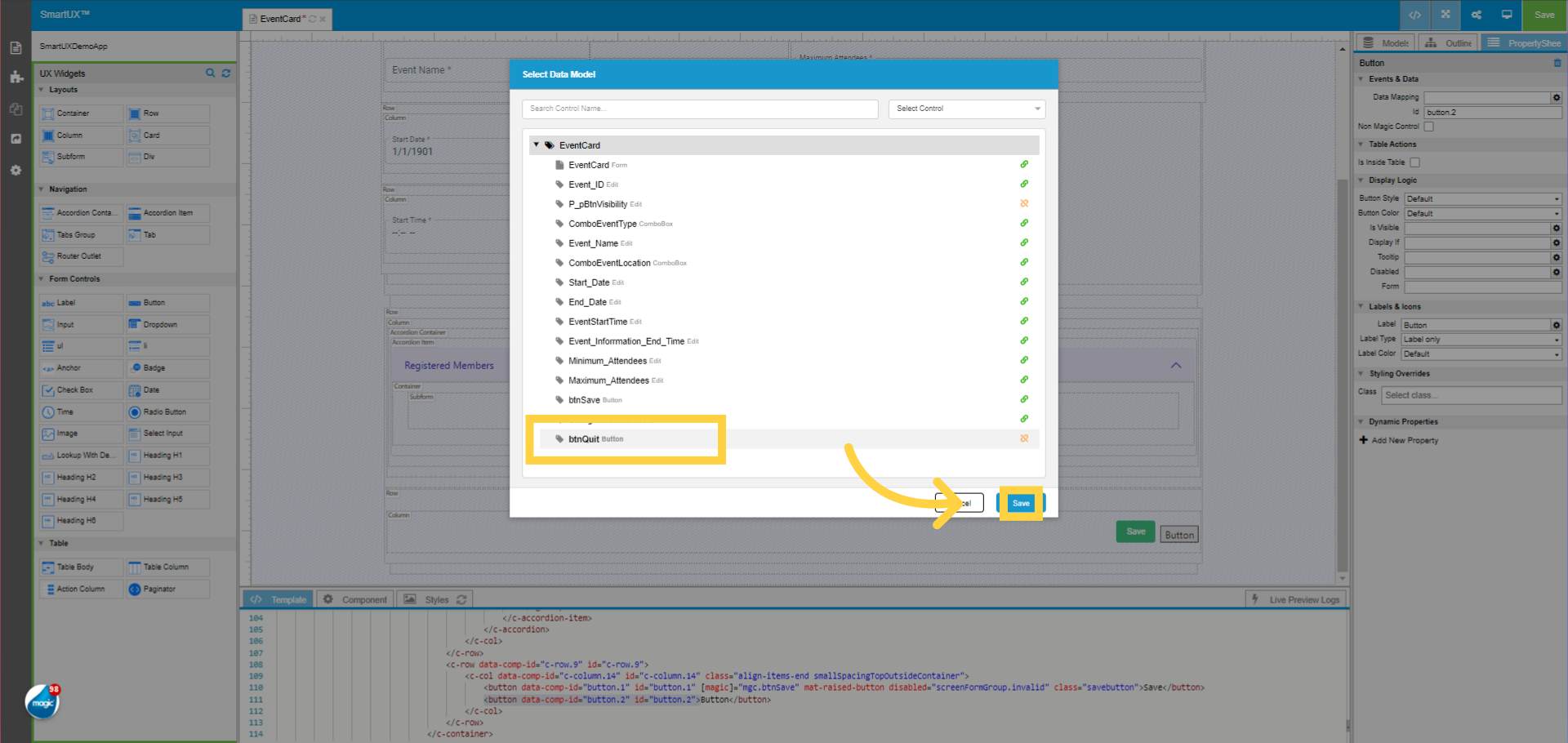Switch to the Outline tab
This screenshot has width=1568, height=743.
pyautogui.click(x=1449, y=43)
